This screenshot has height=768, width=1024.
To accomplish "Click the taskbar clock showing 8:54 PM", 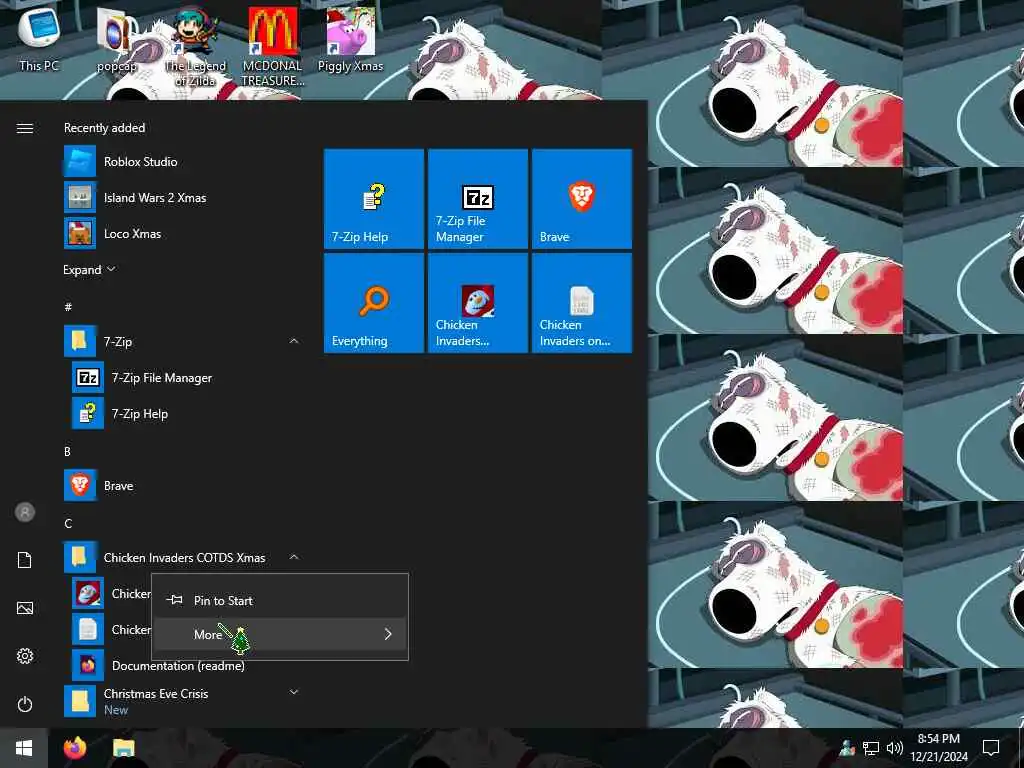I will pyautogui.click(x=938, y=748).
